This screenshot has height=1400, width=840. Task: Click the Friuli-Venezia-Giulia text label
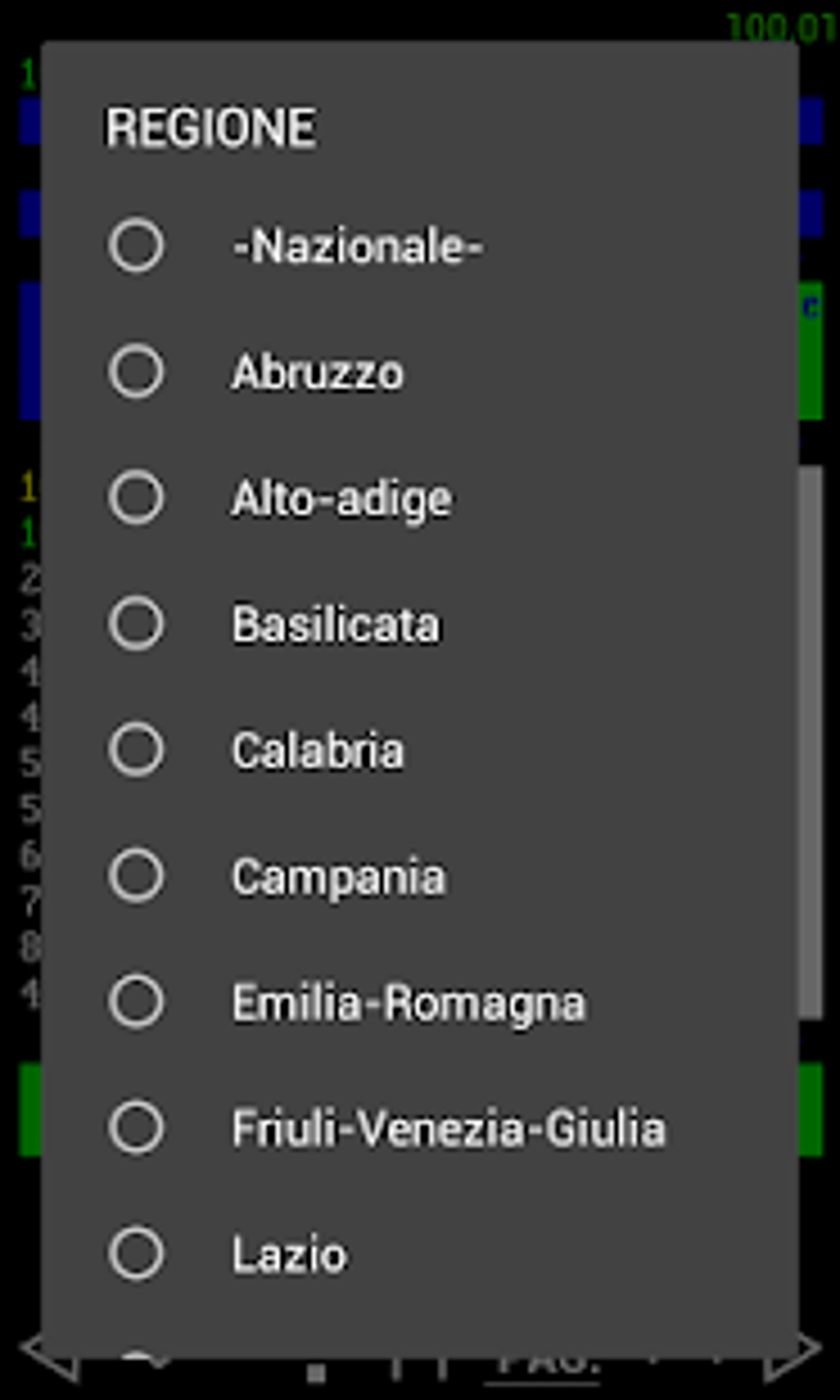(x=448, y=1128)
